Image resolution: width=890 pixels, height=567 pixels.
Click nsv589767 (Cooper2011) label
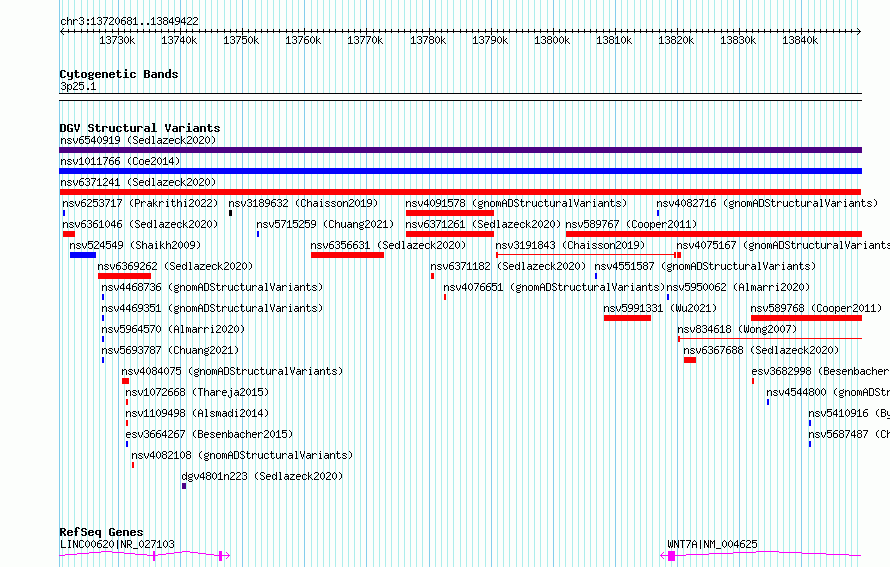coord(631,224)
